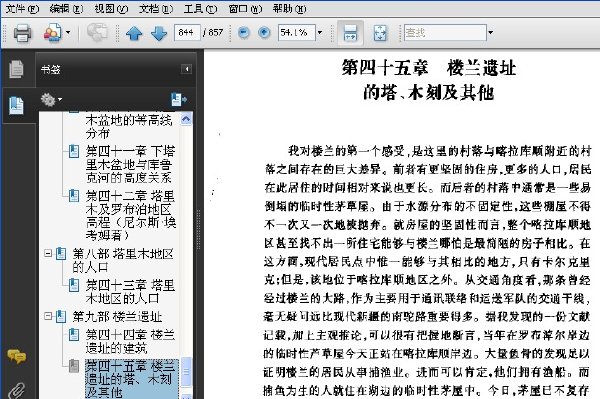Click the grayed-out comment bubbles icon
Image resolution: width=600 pixels, height=399 pixels.
pos(97,33)
